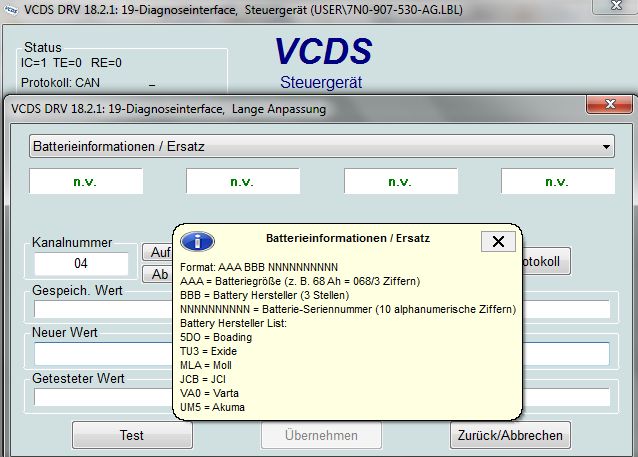
Task: Click the Batterie-Seriennummer explanation line
Action: pos(348,309)
